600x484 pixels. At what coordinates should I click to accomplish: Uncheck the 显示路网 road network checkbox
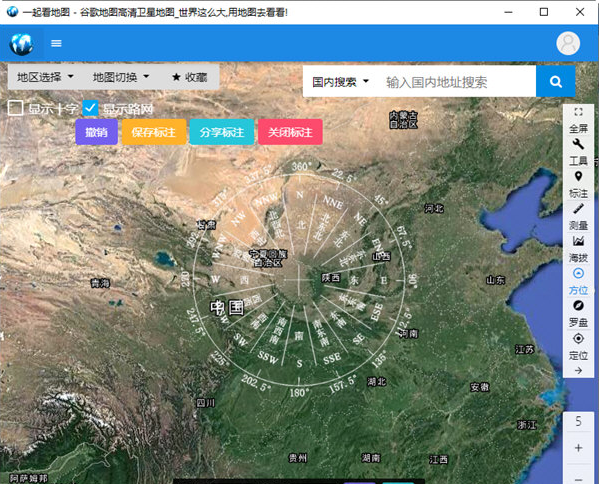tap(91, 108)
